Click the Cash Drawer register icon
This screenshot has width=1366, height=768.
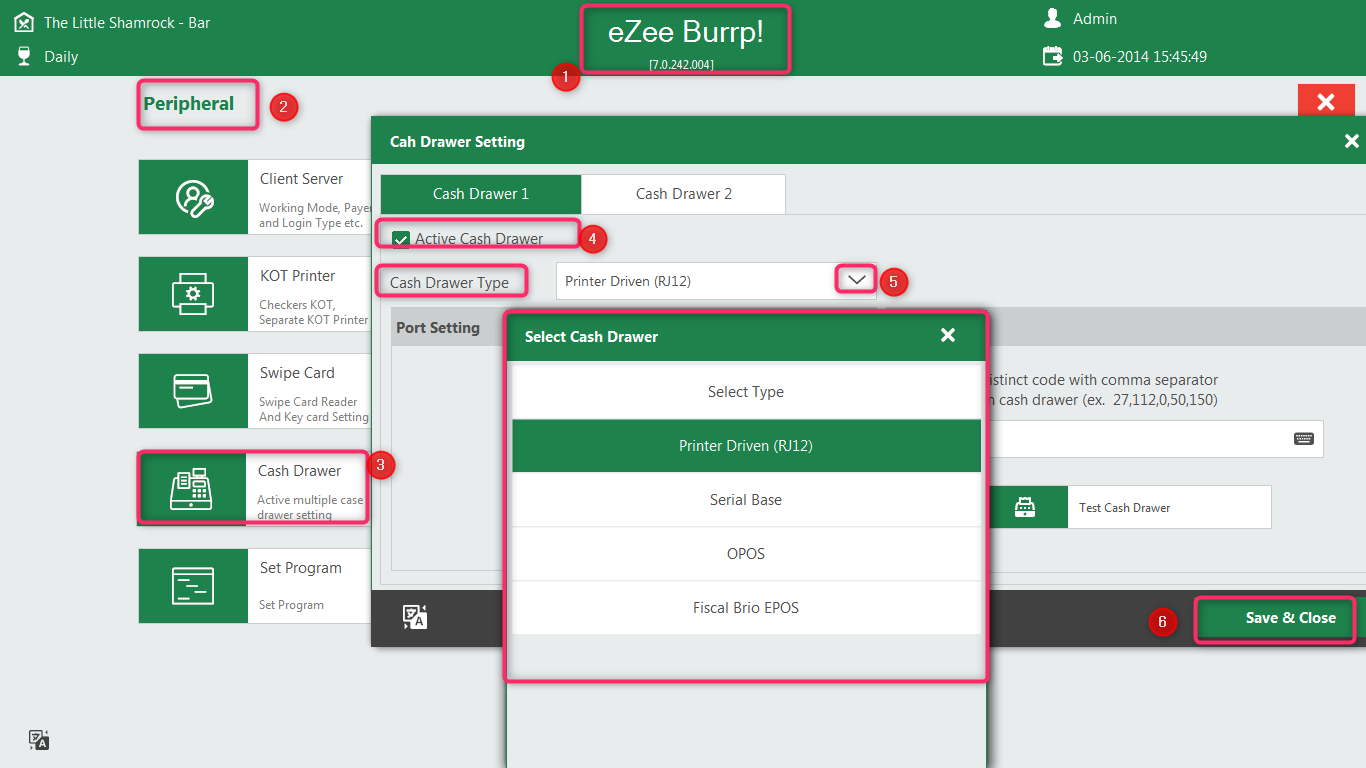point(193,488)
